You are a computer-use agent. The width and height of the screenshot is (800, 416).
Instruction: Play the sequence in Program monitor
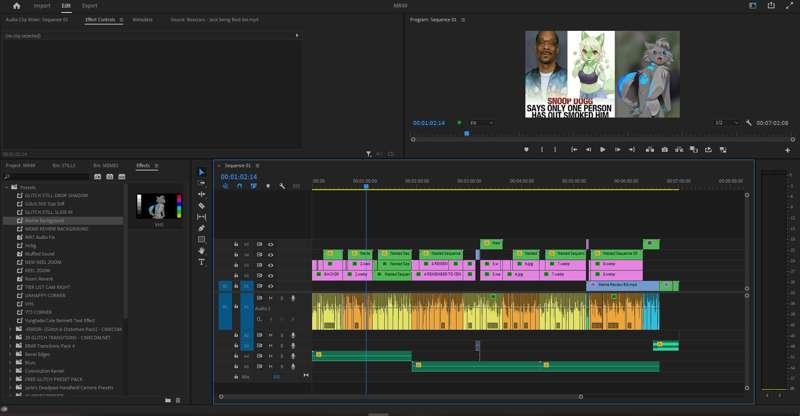(603, 150)
